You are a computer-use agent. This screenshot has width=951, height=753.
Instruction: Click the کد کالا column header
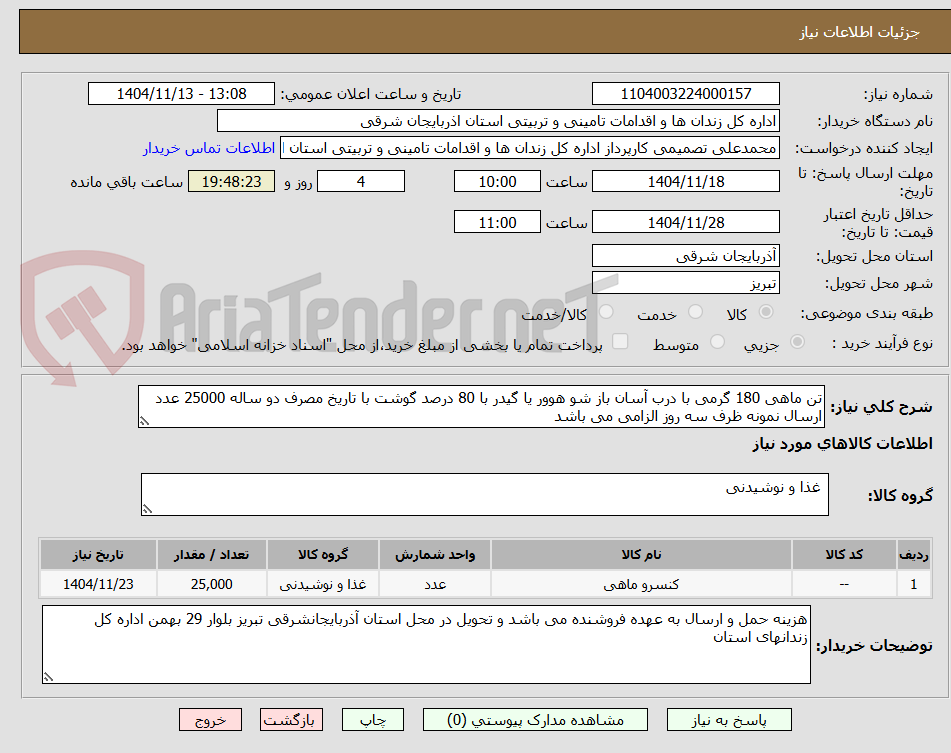[x=844, y=554]
